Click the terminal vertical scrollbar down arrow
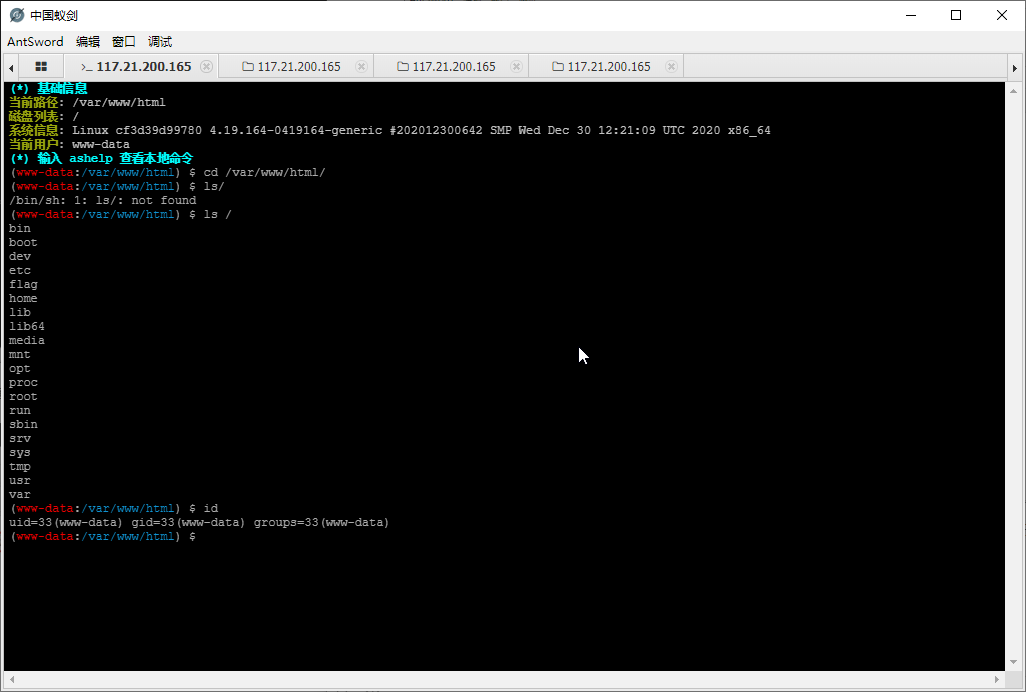 click(x=1014, y=661)
